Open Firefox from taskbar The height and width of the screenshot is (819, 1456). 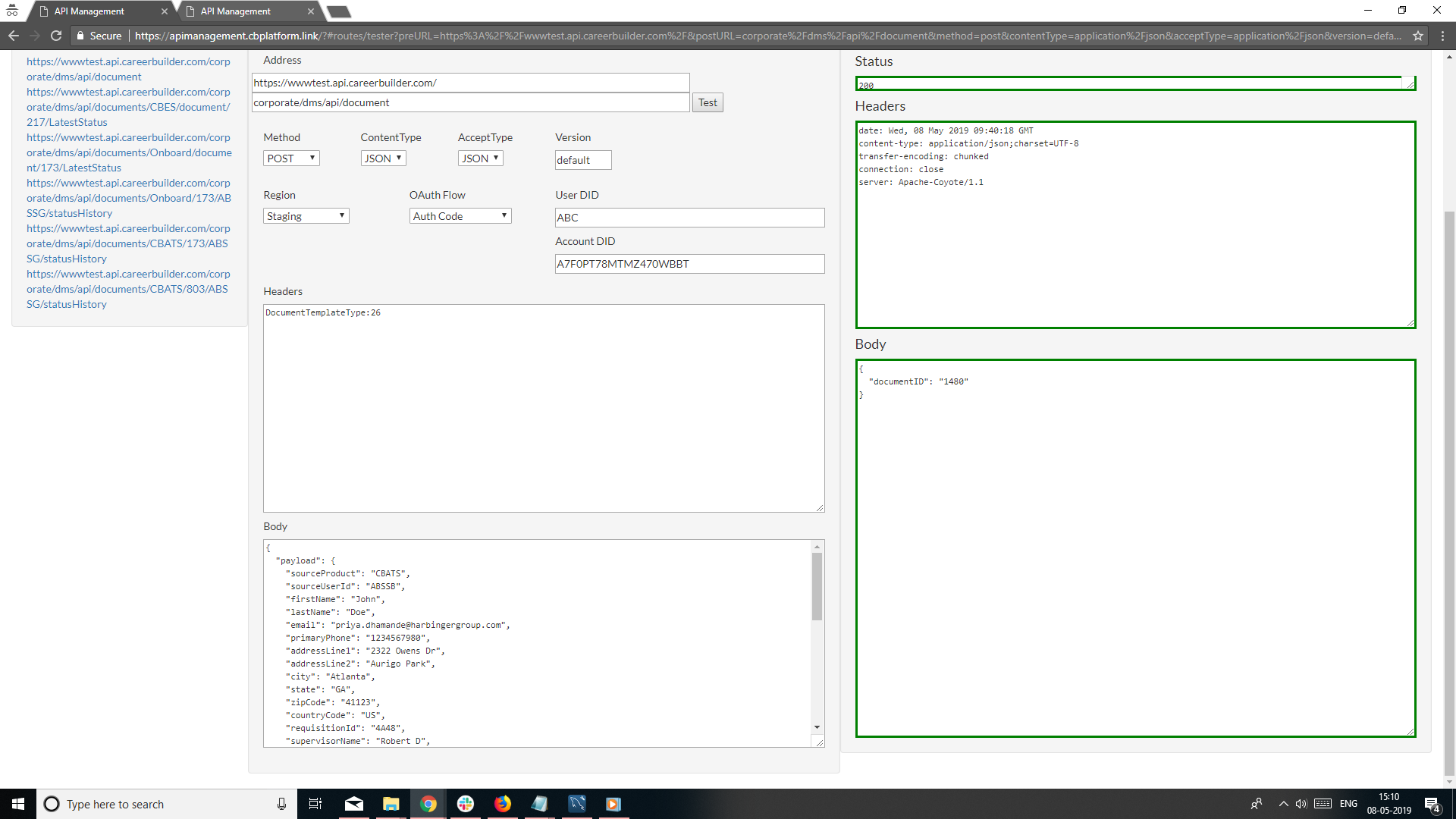coord(503,804)
